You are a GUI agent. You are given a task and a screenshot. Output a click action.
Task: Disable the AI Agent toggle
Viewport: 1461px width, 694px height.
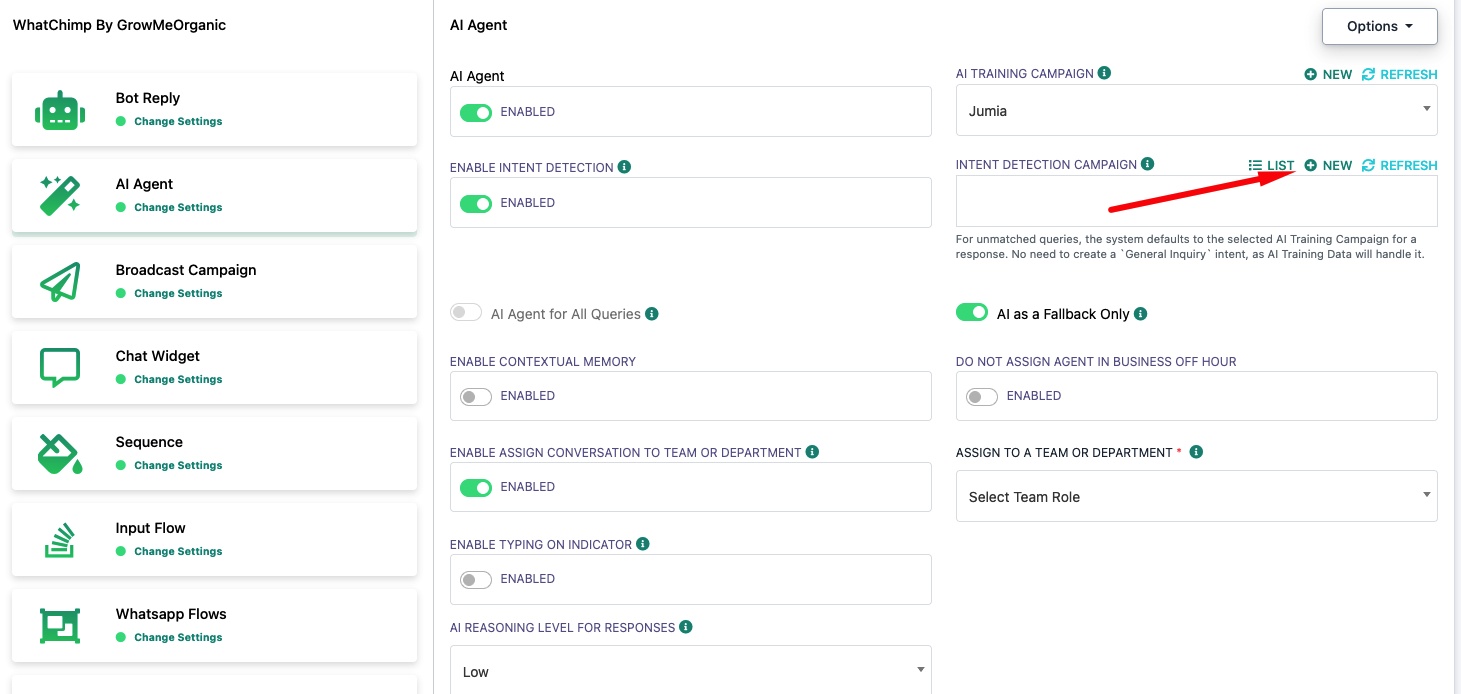tap(476, 112)
